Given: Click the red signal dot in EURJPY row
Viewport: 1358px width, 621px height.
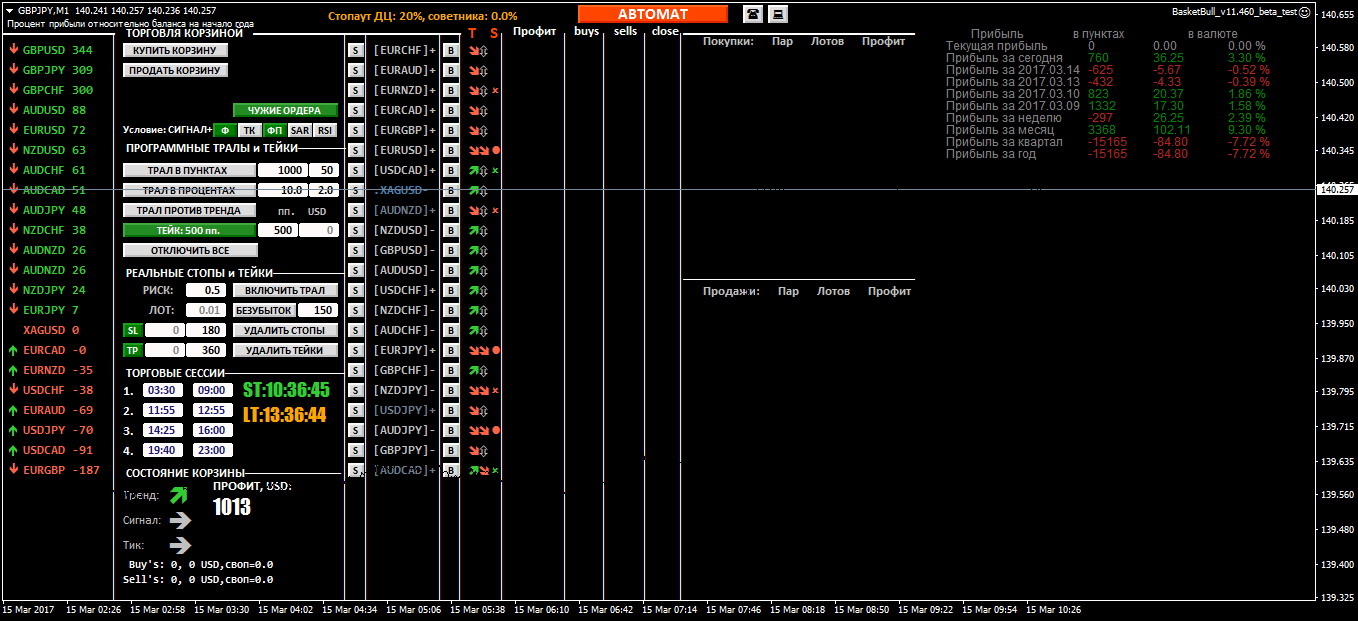Looking at the screenshot, I should click(495, 350).
